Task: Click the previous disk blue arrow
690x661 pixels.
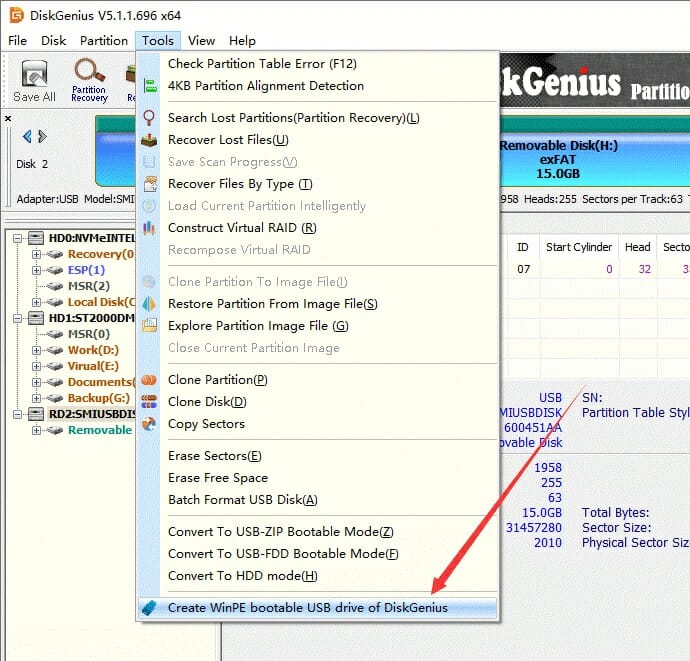Action: tap(27, 137)
